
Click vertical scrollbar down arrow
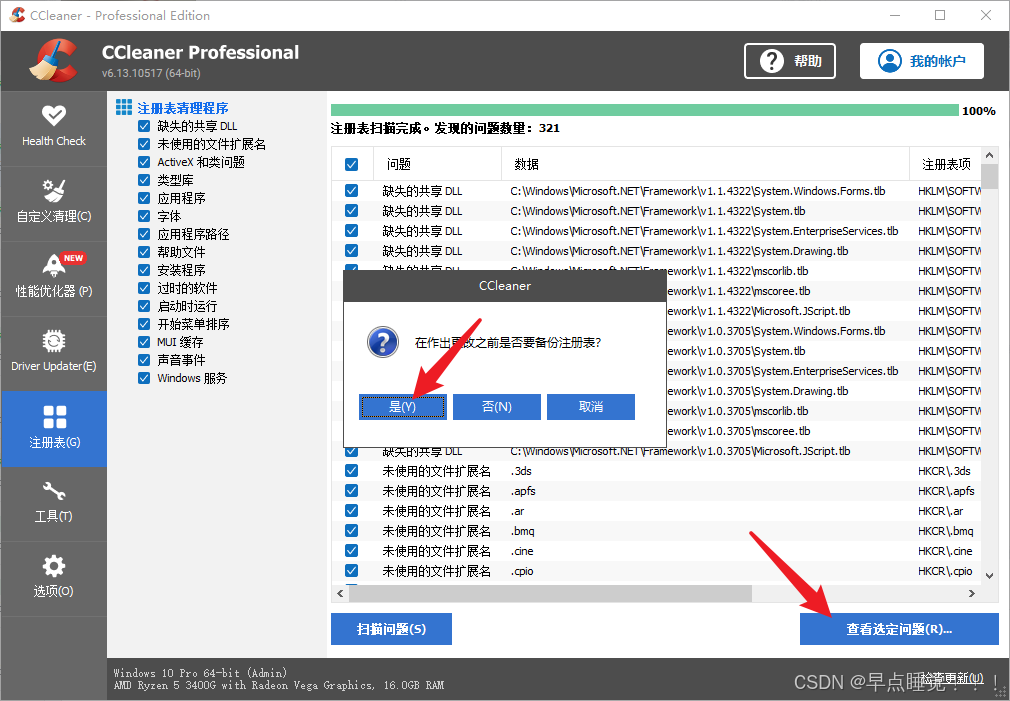(x=989, y=575)
